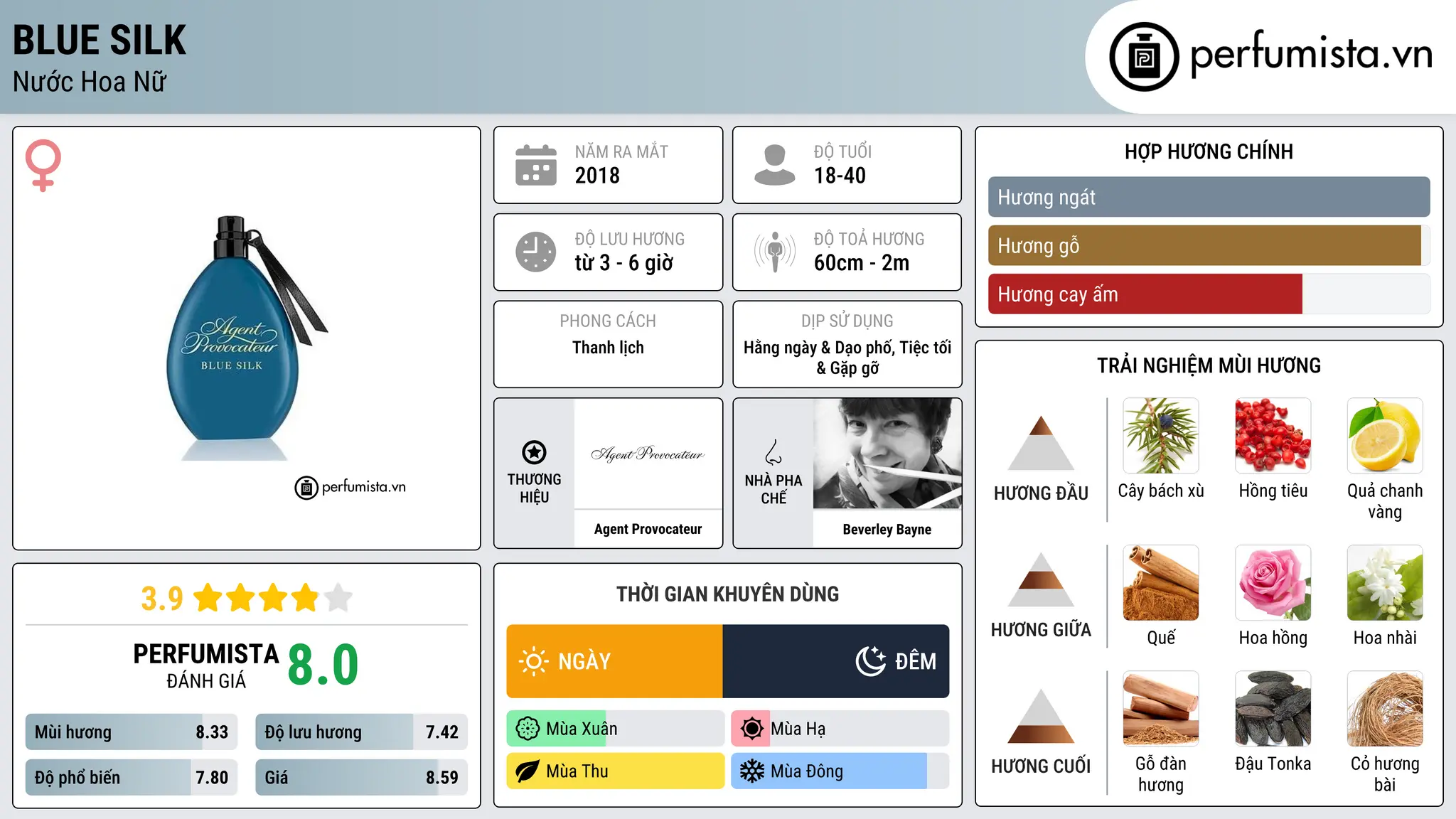This screenshot has width=1456, height=819.
Task: Click the person icon beside Độ tuổi
Action: [x=775, y=165]
